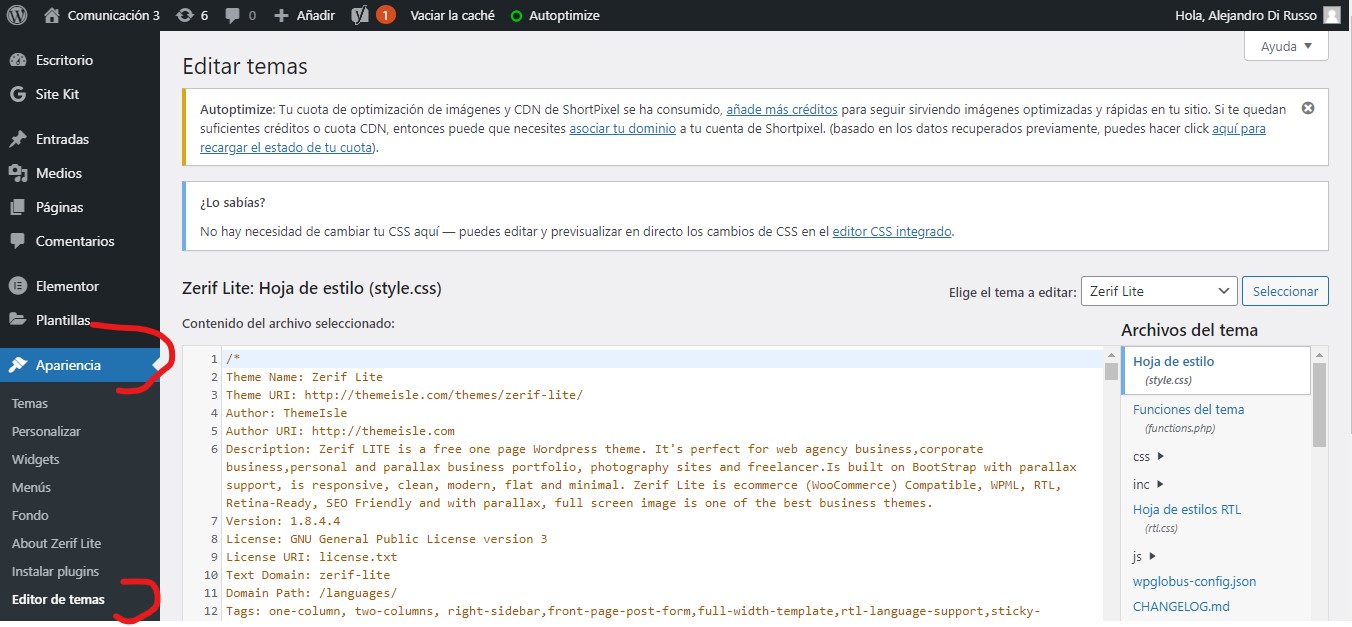1352x627 pixels.
Task: Open the Ayuda help dropdown
Action: (x=1286, y=46)
